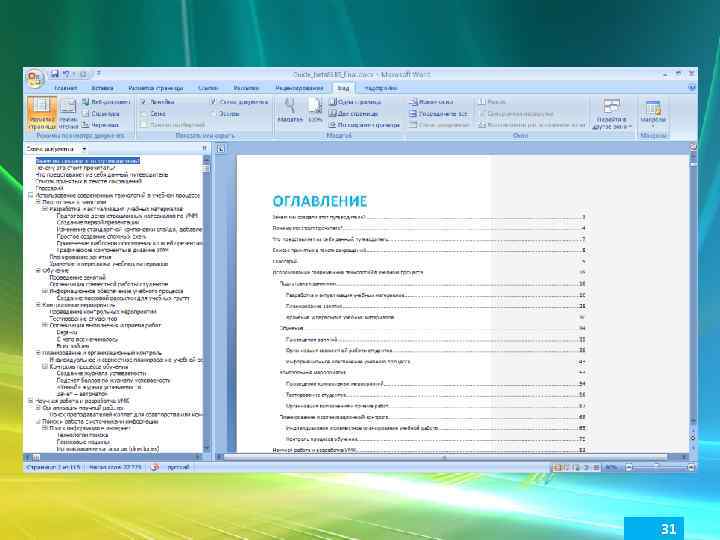Select the highlighted first heading in the document map
Screen dimensions: 720x540
coord(88,161)
